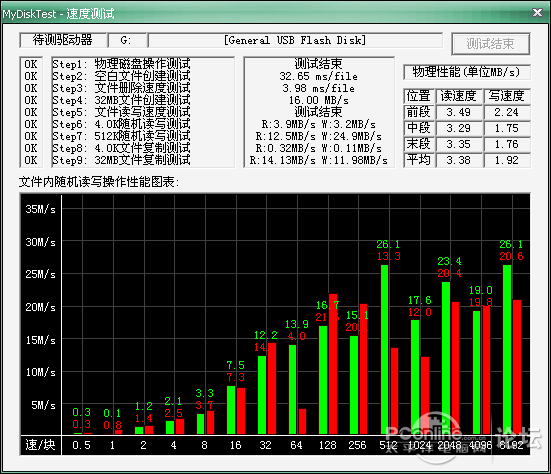Click the 前段 row label
Viewport: 551px width, 474px height.
(x=419, y=112)
